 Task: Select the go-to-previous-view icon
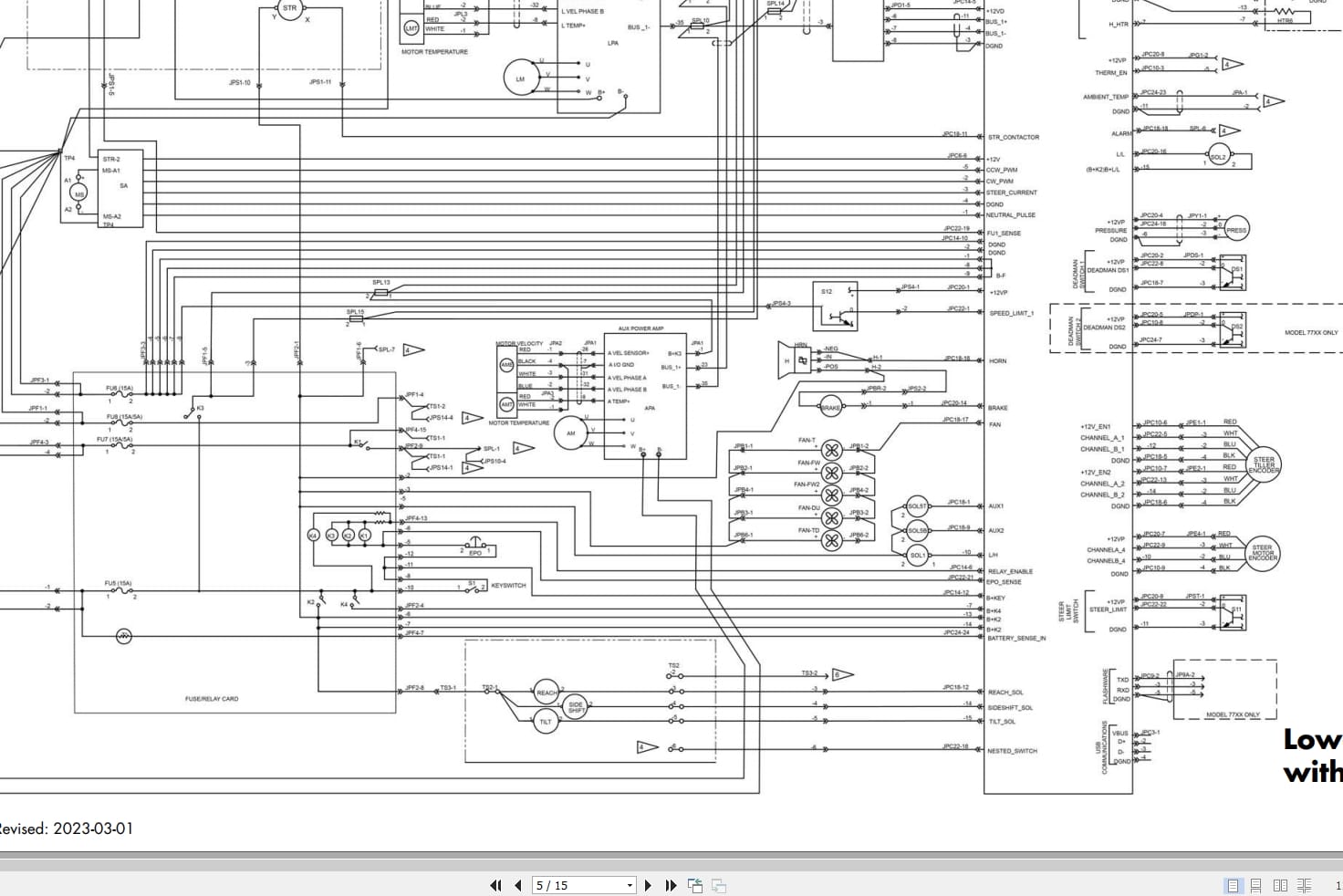tap(693, 885)
